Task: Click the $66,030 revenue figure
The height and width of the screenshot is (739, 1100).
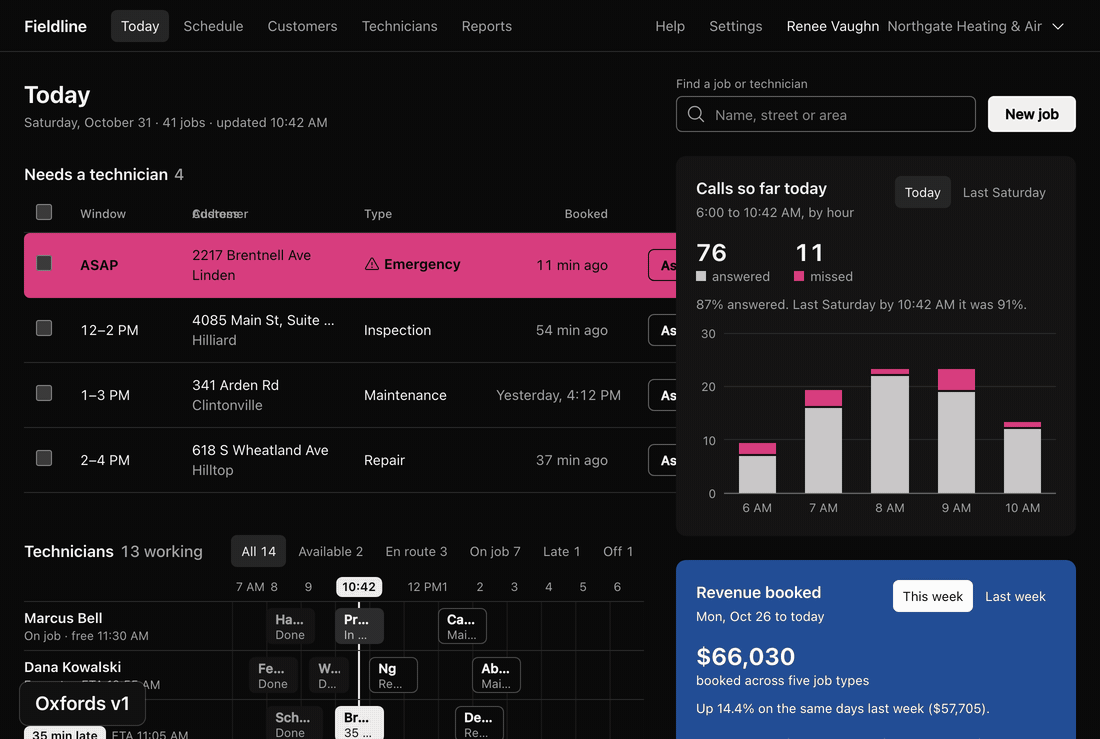Action: [x=745, y=656]
